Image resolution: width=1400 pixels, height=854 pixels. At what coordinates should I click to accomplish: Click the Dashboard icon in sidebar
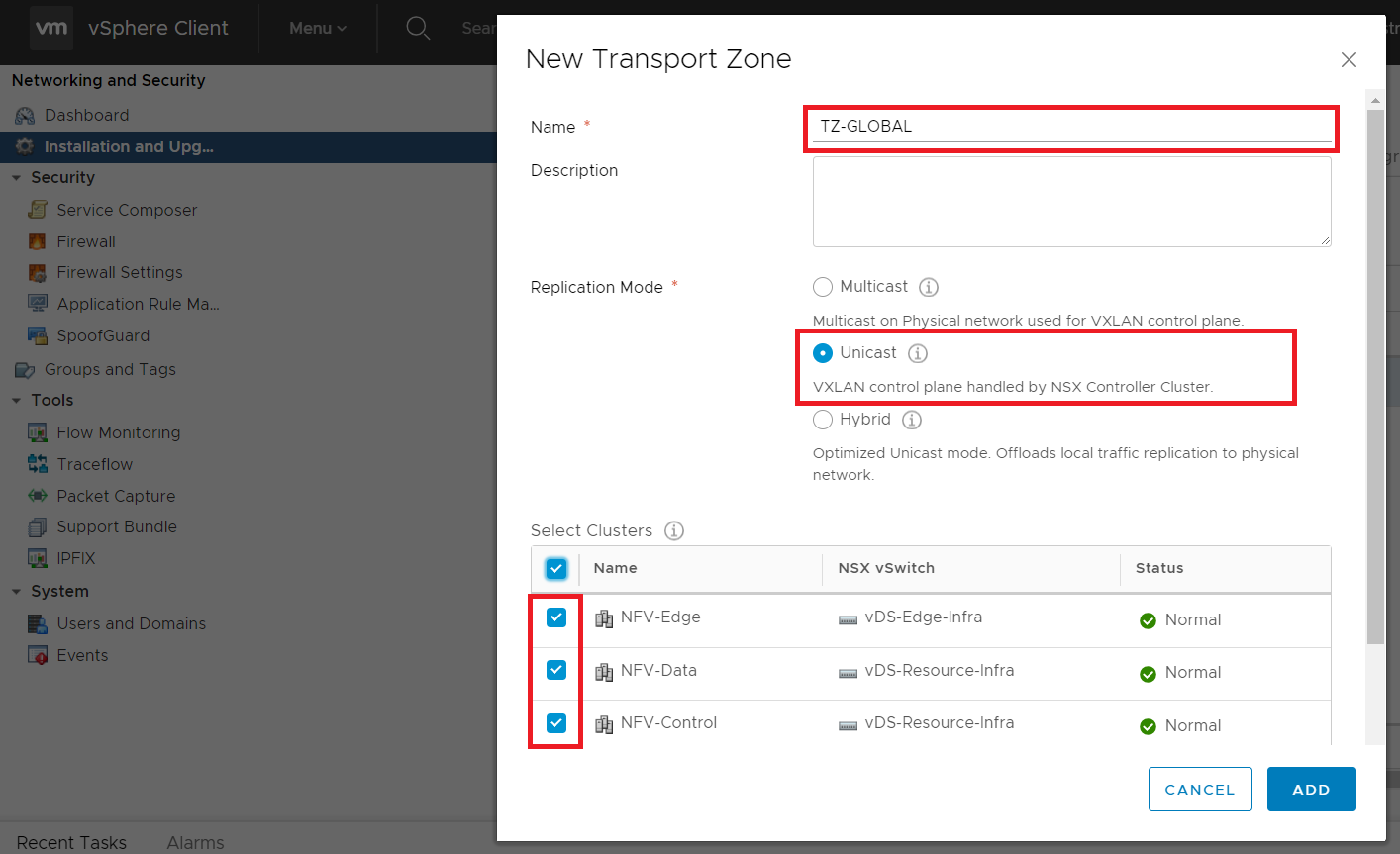point(25,116)
